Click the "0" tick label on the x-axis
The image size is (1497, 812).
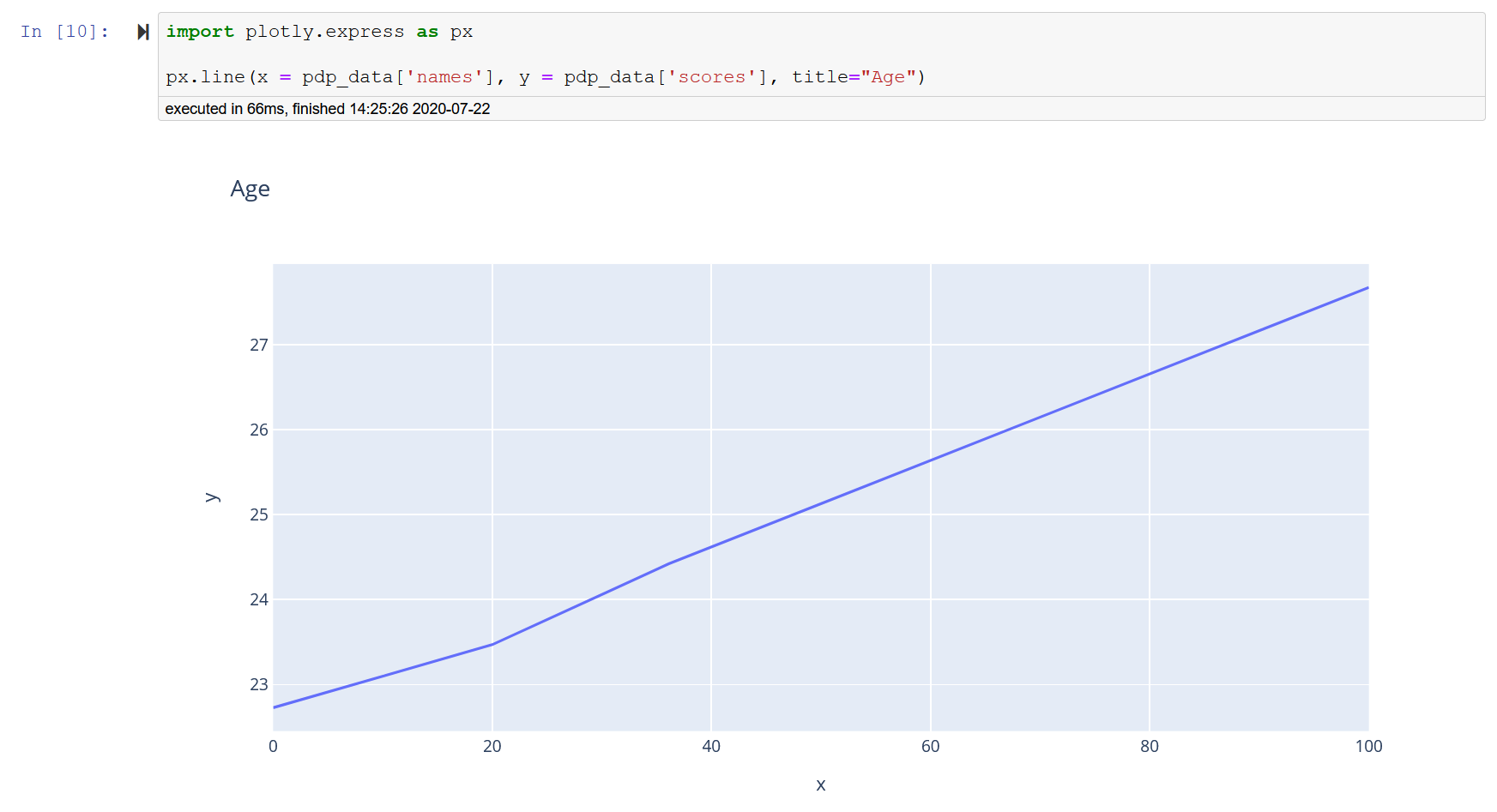(273, 746)
